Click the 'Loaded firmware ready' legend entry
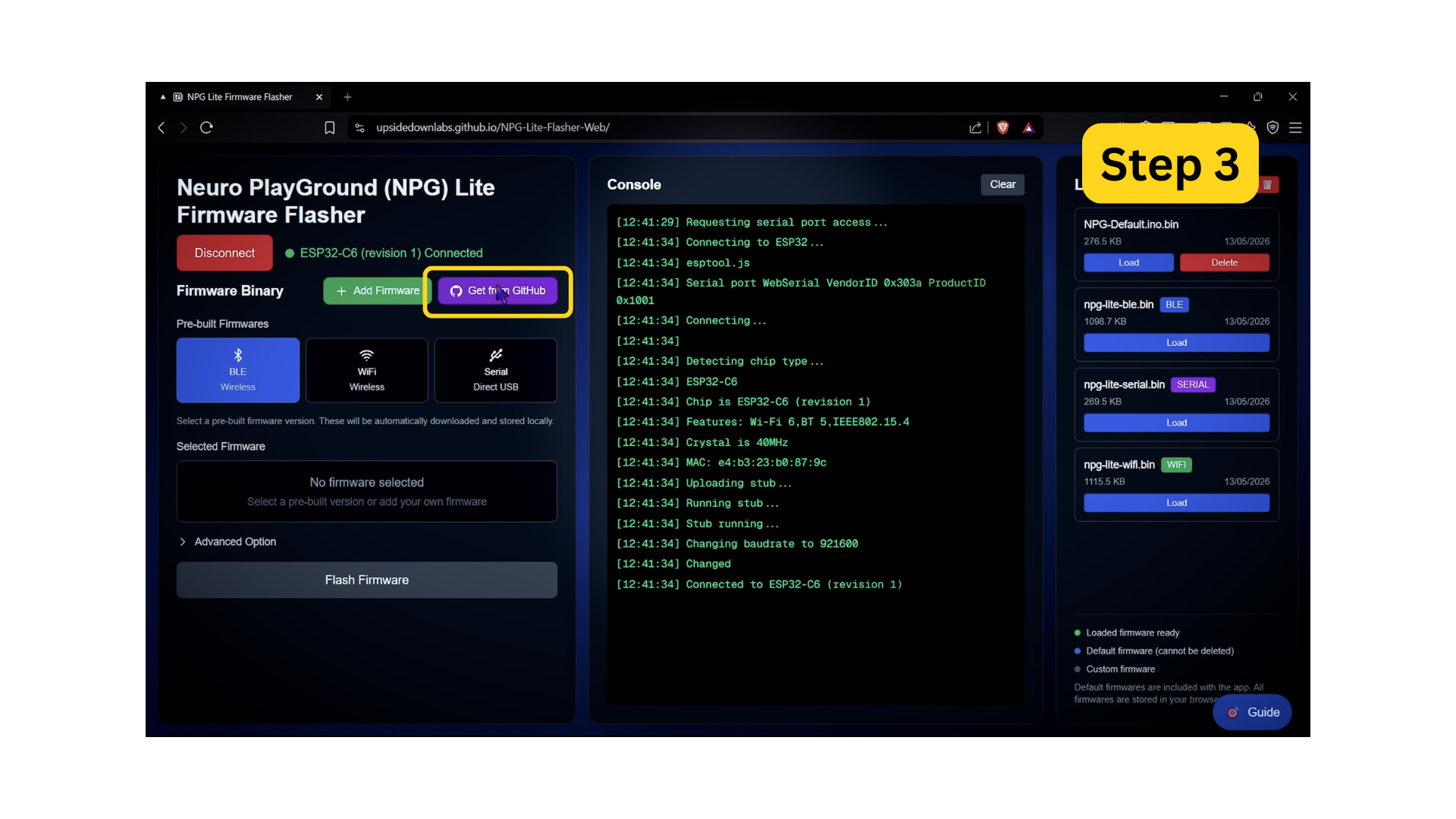 click(1127, 632)
